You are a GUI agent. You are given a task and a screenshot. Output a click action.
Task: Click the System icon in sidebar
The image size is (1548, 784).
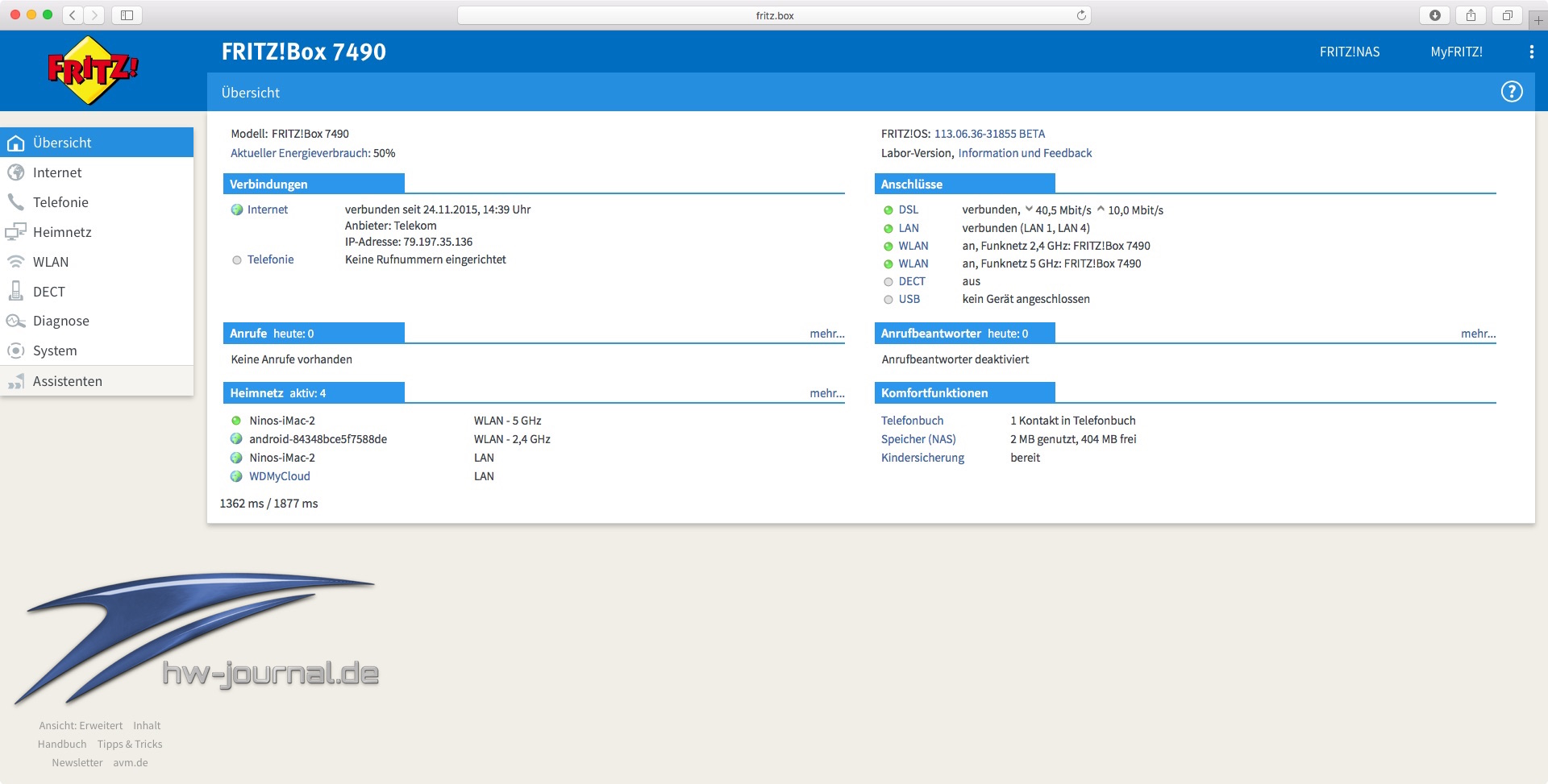tap(15, 351)
